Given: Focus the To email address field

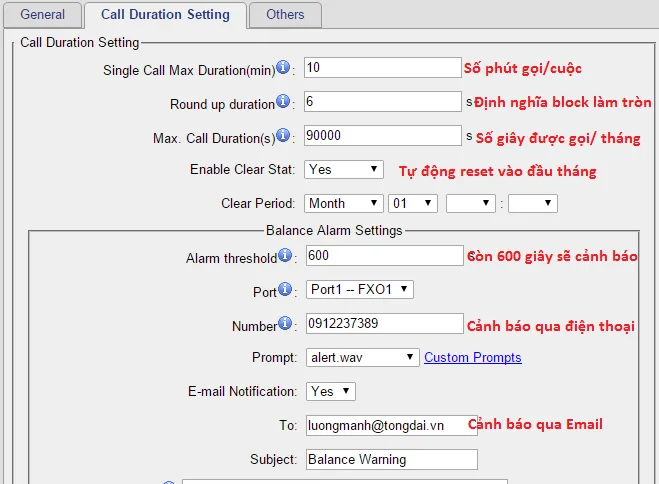Looking at the screenshot, I should coord(390,425).
